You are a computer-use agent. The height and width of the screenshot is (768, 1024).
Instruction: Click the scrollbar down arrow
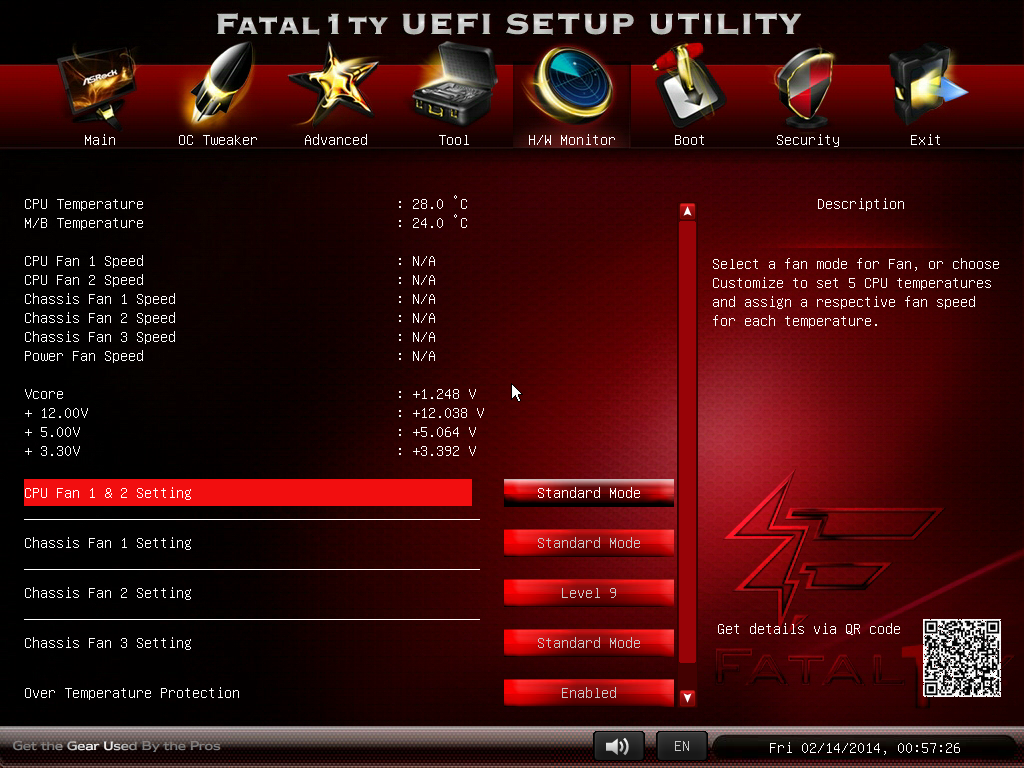click(687, 697)
